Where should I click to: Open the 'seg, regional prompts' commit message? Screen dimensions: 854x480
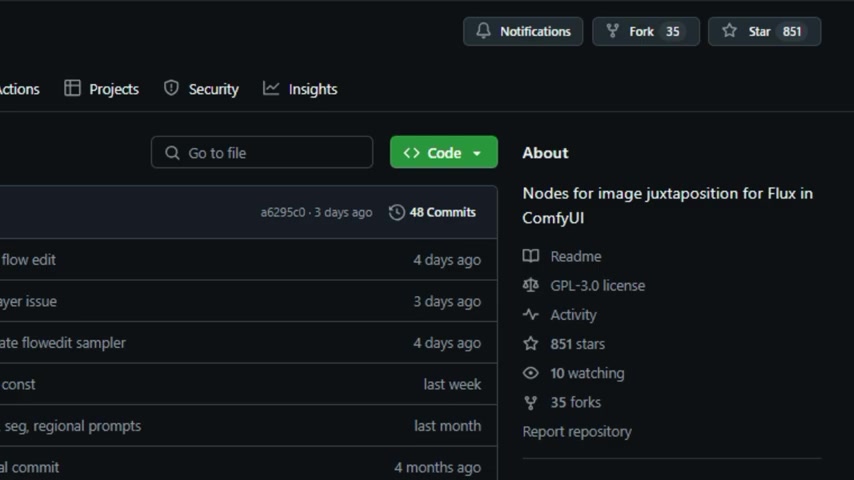coord(72,426)
